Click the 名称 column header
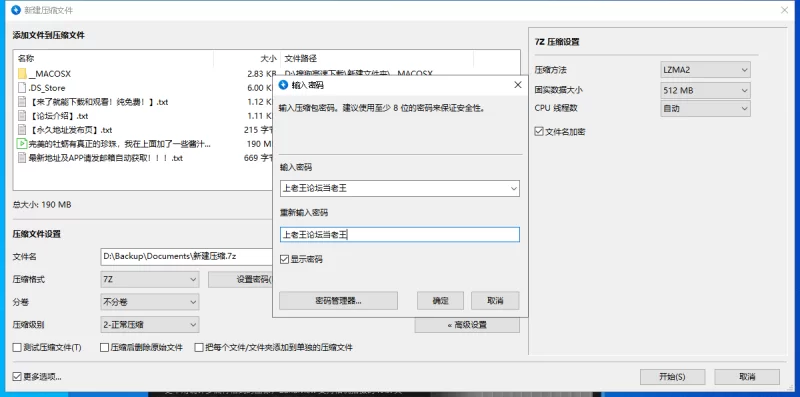The image size is (800, 397). pos(26,58)
